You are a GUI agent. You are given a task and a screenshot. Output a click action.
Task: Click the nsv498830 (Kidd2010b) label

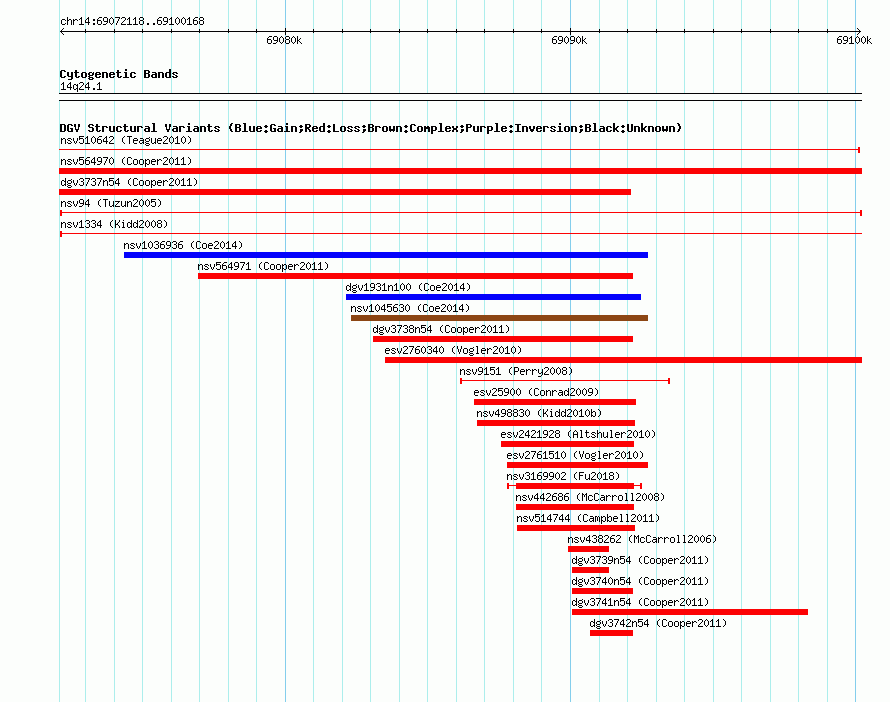[x=539, y=413]
